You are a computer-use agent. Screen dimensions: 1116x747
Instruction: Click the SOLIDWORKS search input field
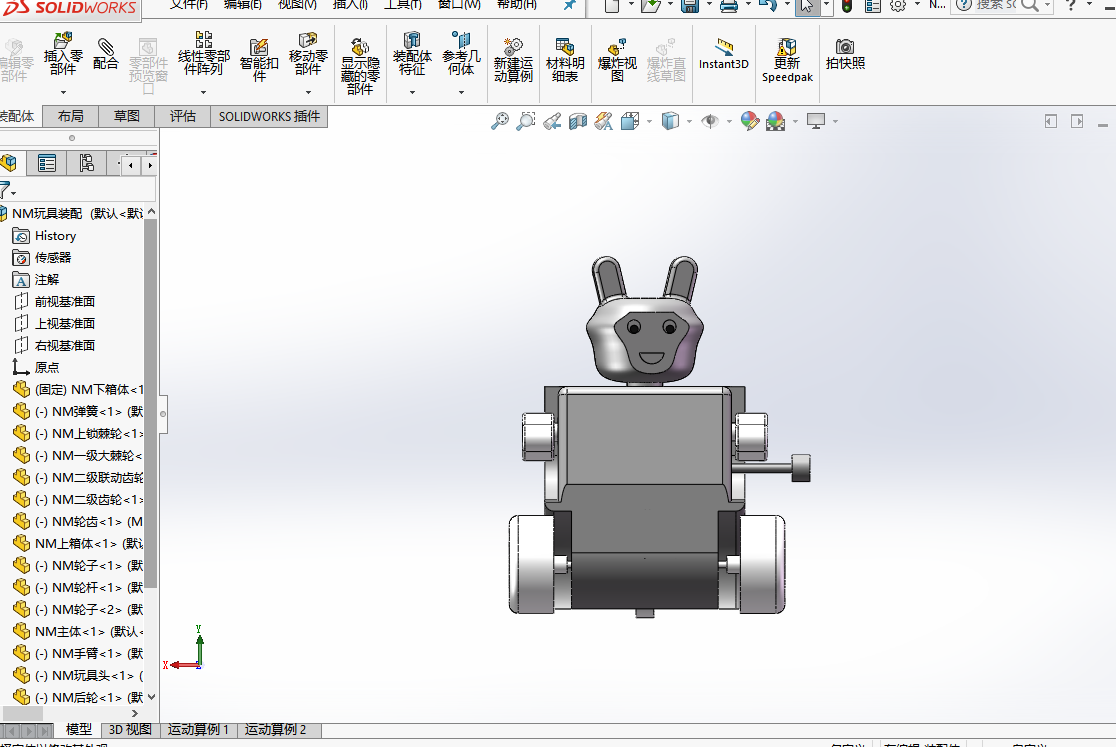tap(995, 6)
